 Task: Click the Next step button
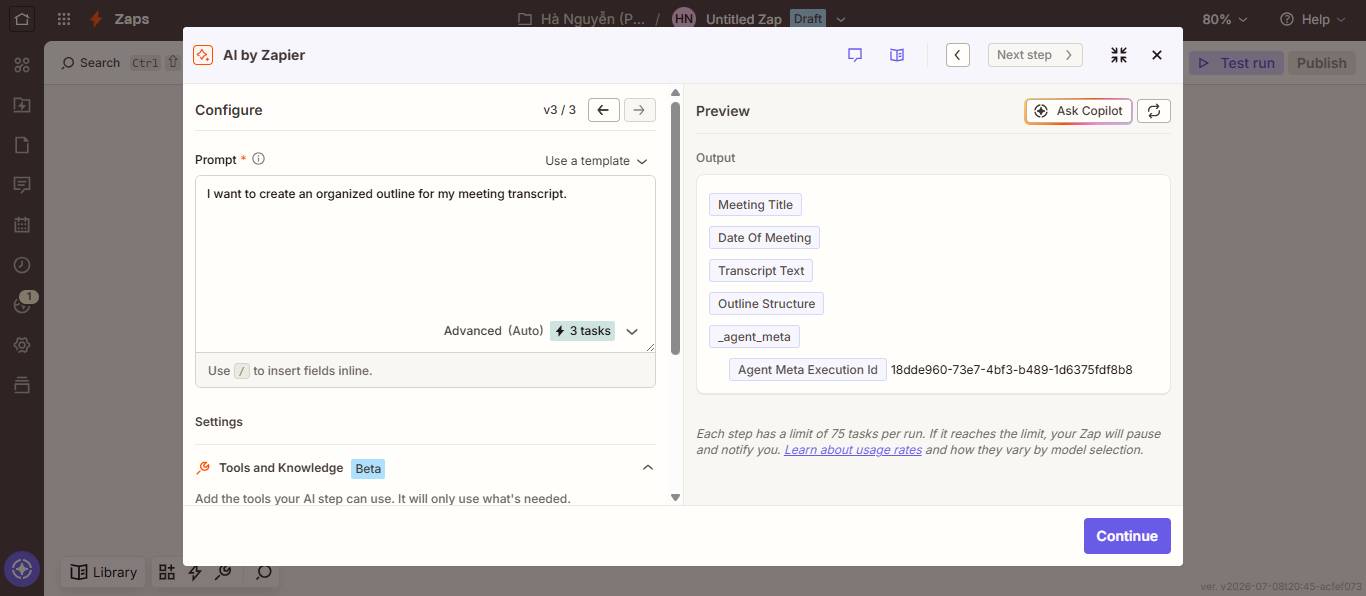(1035, 55)
